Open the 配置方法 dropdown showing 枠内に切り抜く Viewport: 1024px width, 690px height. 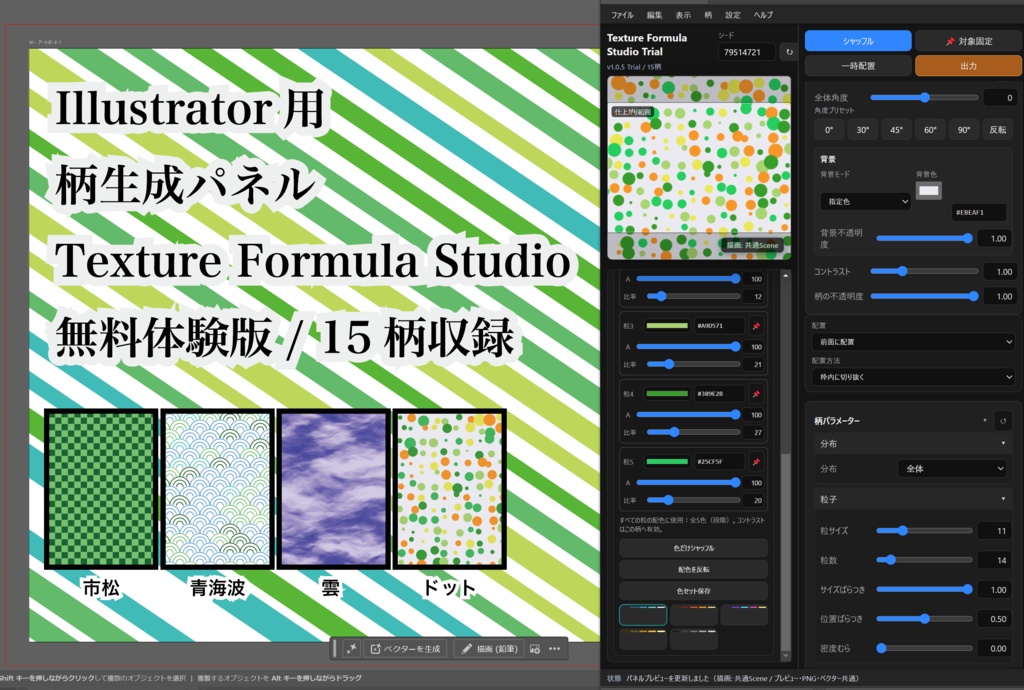913,377
